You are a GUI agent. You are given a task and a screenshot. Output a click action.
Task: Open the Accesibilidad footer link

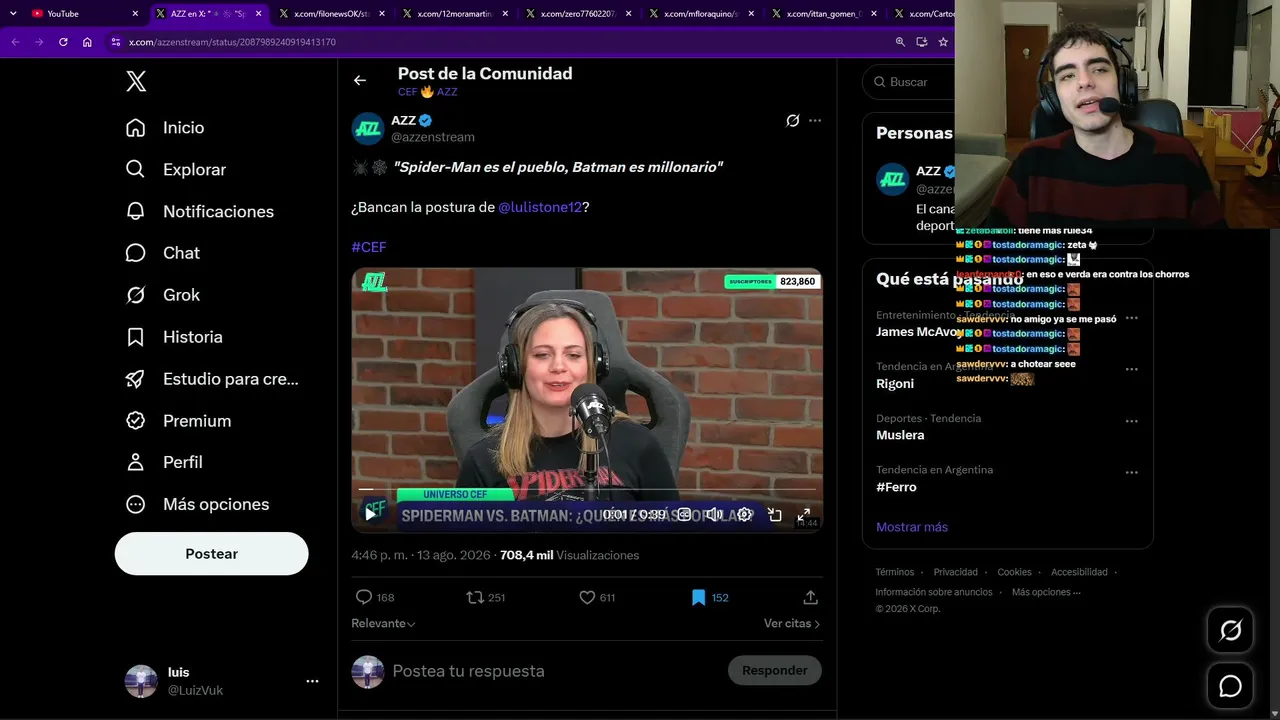point(1079,572)
